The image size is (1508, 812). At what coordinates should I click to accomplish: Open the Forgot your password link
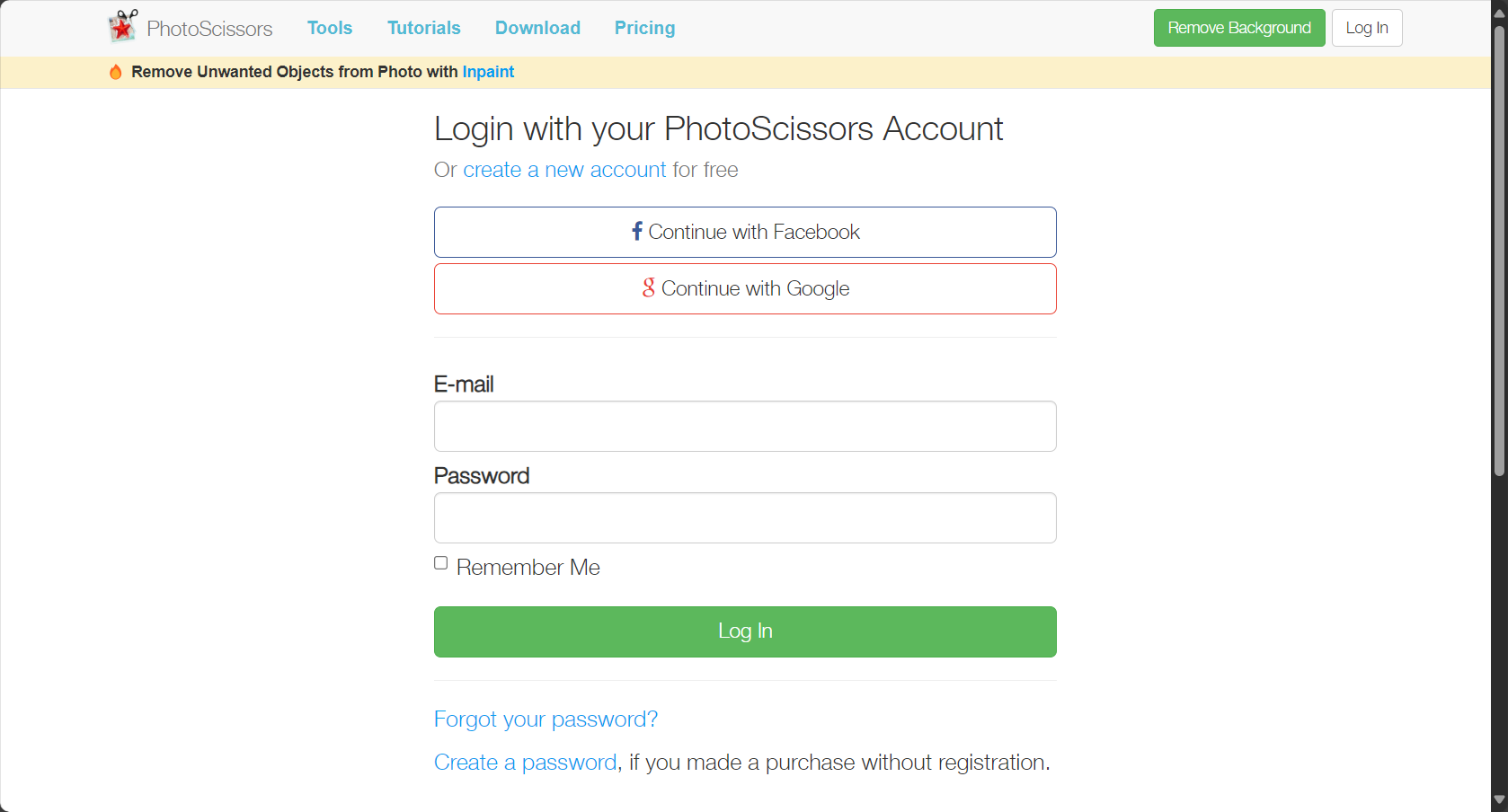click(x=546, y=719)
